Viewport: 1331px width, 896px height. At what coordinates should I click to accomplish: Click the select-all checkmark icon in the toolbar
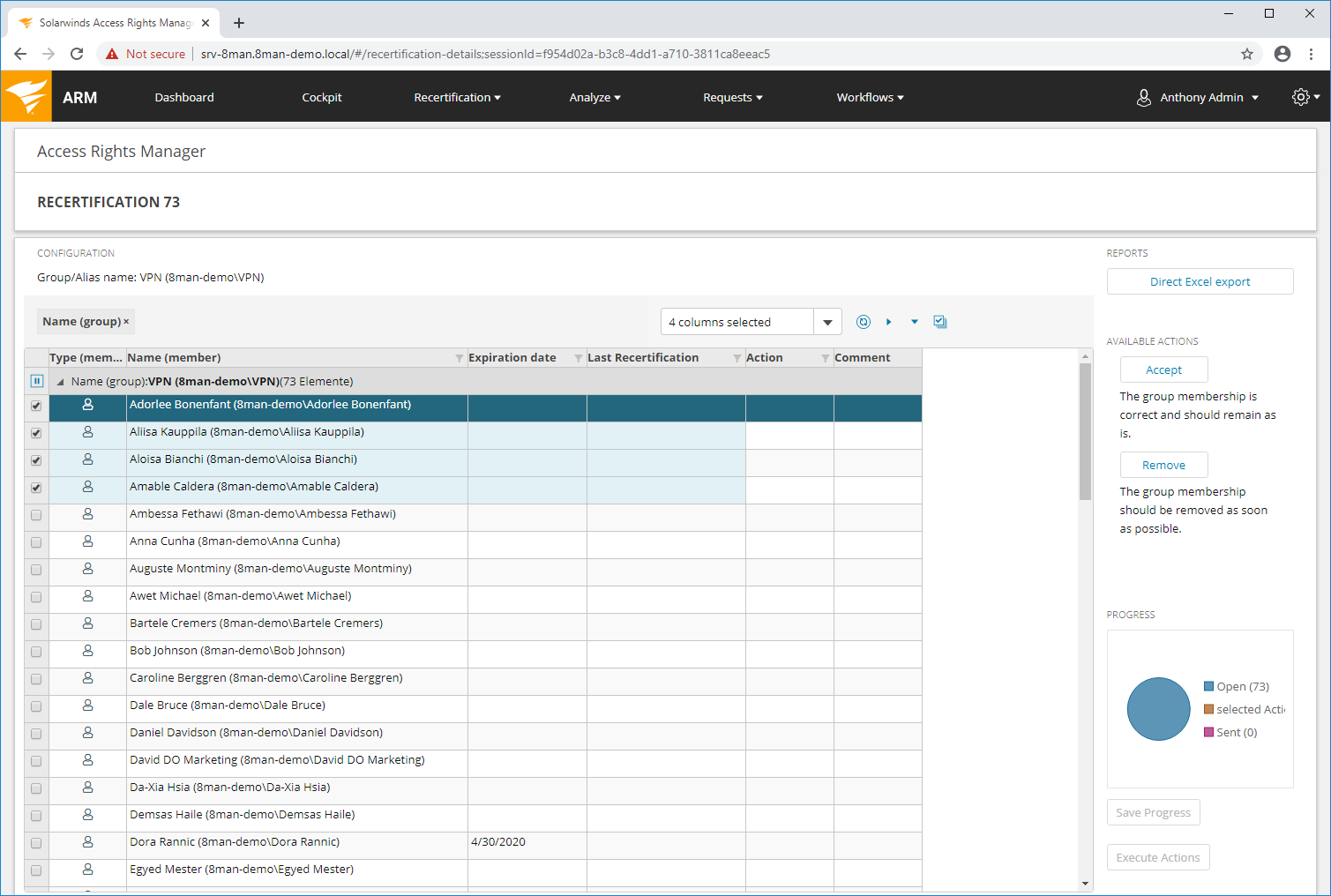point(940,322)
